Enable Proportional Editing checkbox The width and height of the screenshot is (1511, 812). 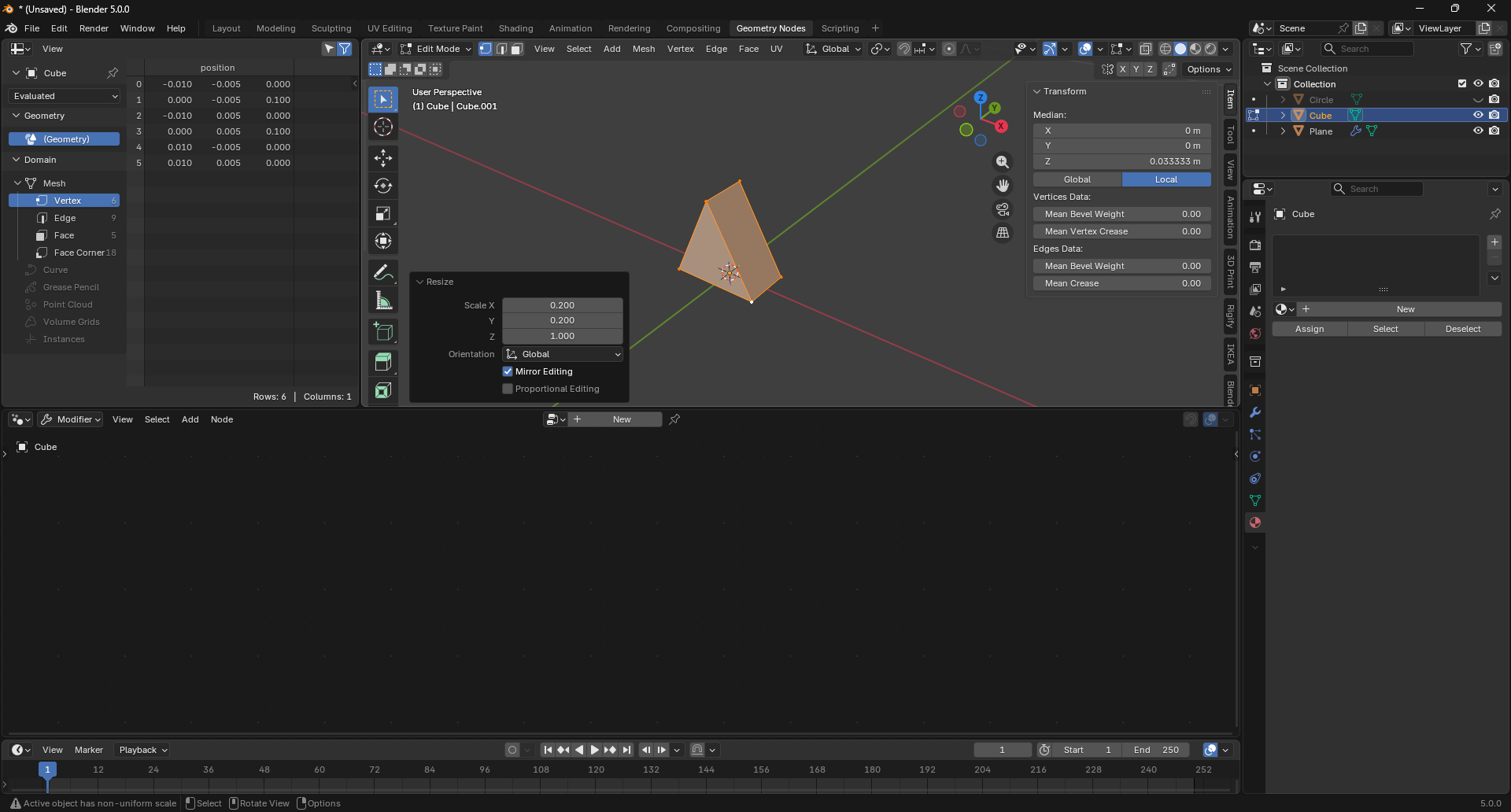point(508,389)
